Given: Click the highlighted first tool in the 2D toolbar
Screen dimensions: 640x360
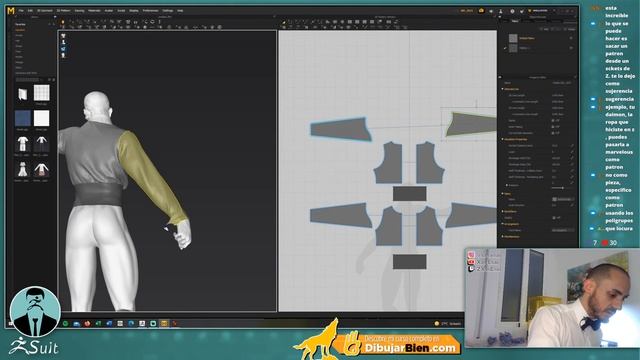Looking at the screenshot, I should click(284, 22).
